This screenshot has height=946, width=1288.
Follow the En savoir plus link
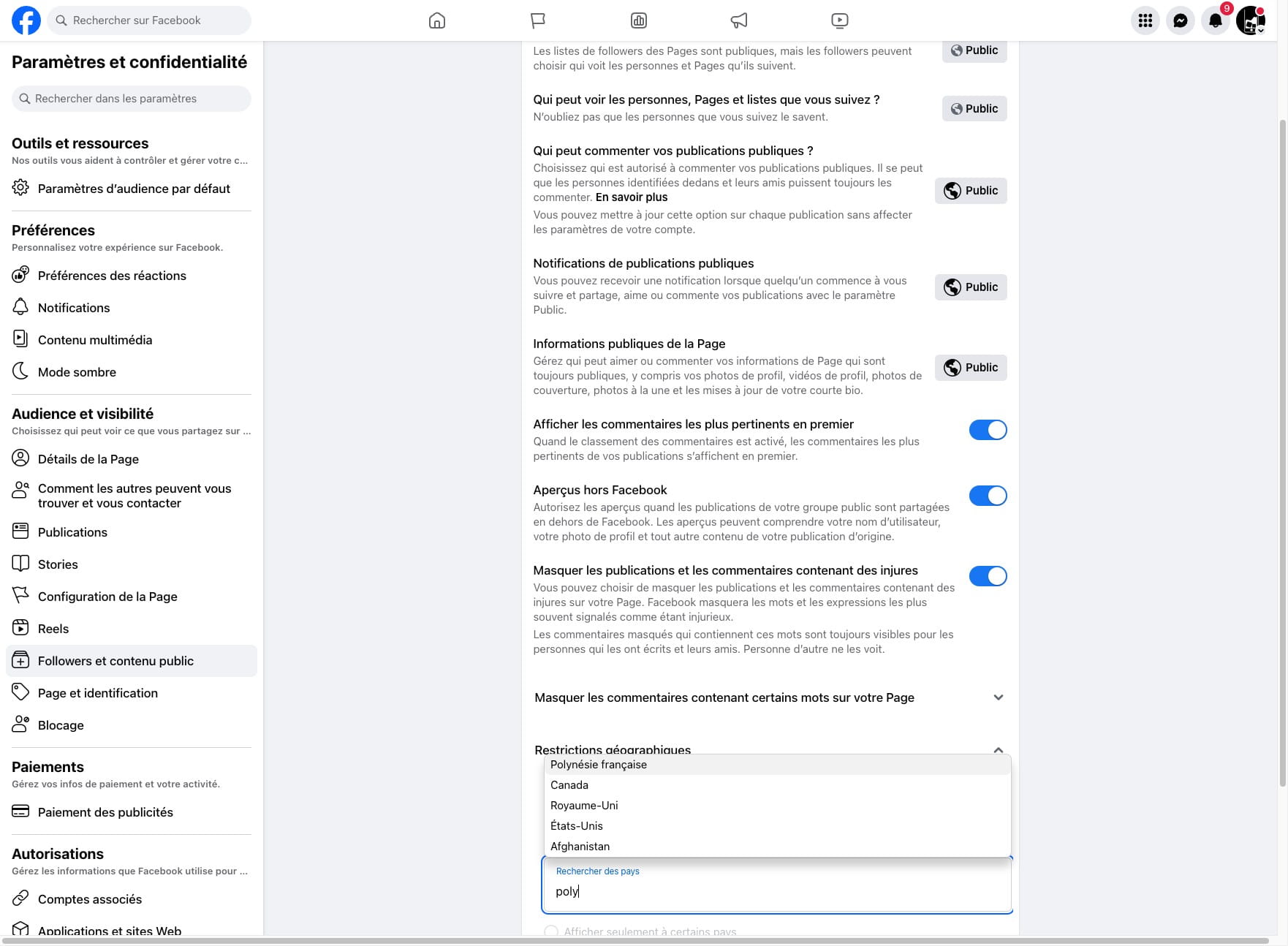pos(632,197)
